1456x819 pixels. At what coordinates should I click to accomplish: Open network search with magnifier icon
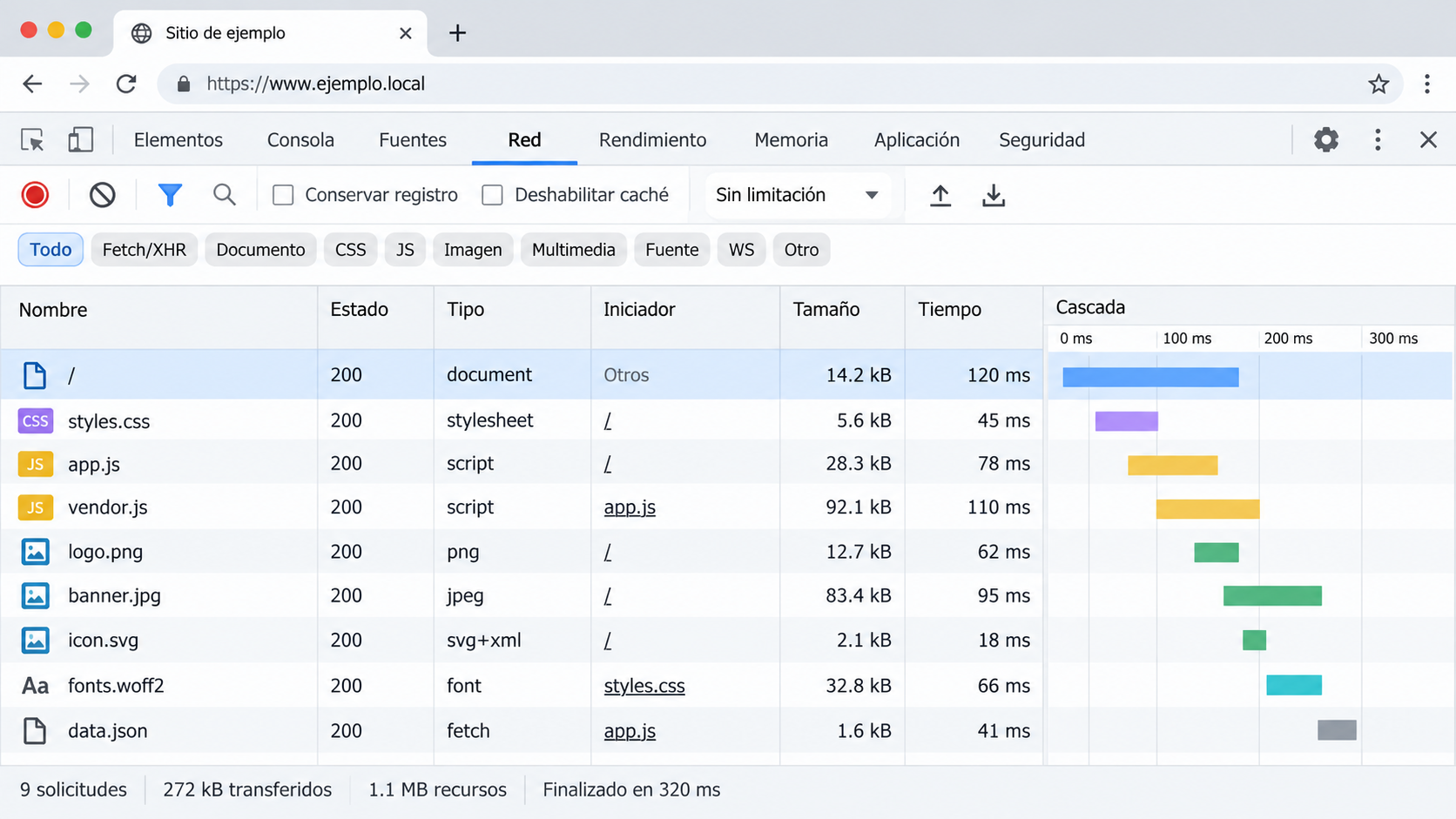[225, 195]
